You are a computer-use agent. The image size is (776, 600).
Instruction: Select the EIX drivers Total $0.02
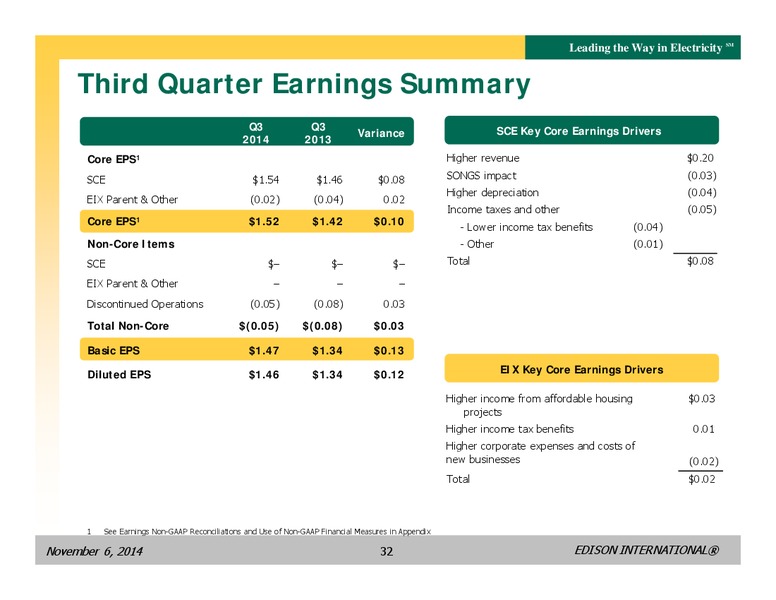(x=702, y=479)
